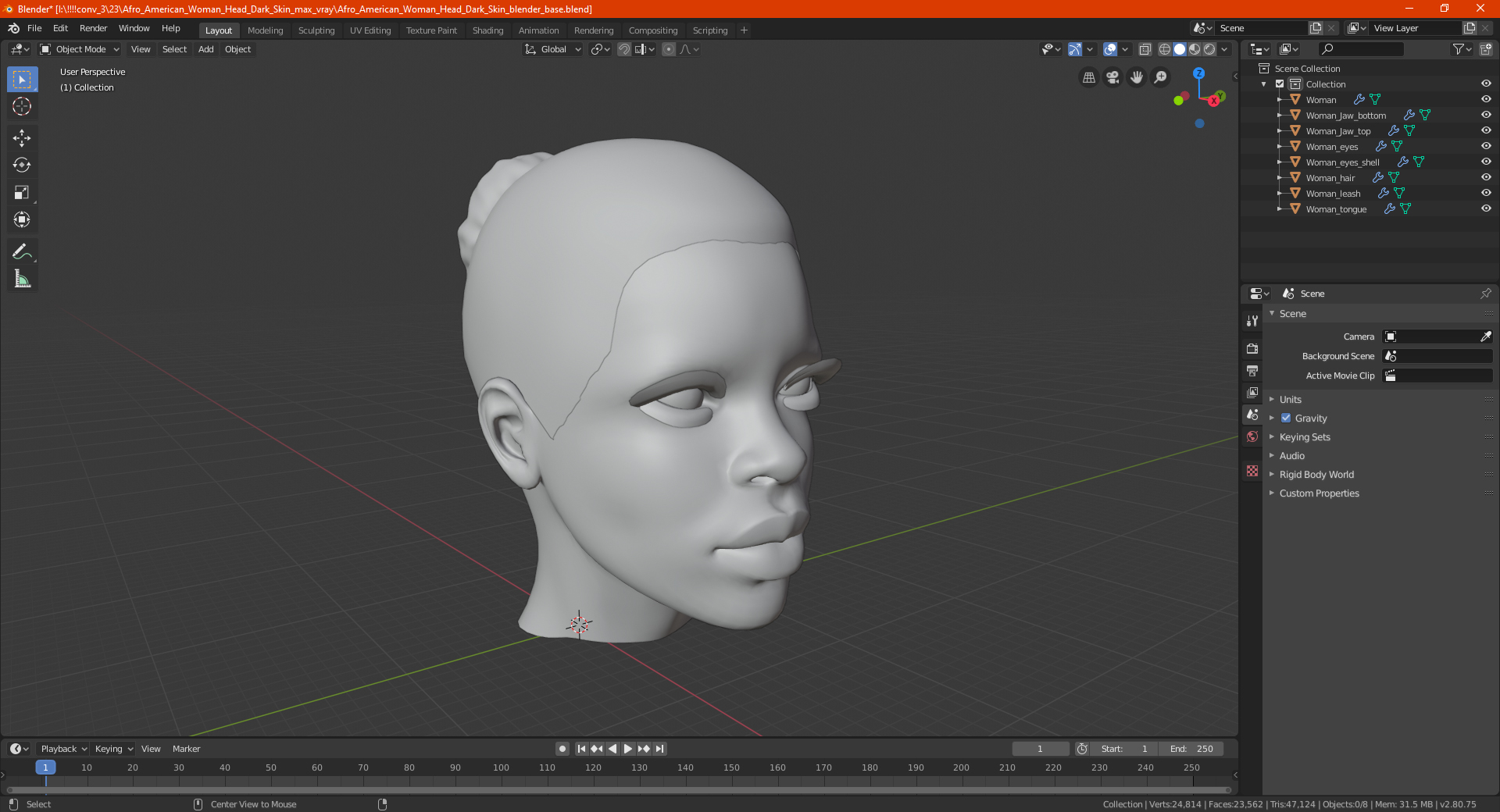Click the zoom view magnifier icon
Screen dimensions: 1500x812
tap(1161, 77)
